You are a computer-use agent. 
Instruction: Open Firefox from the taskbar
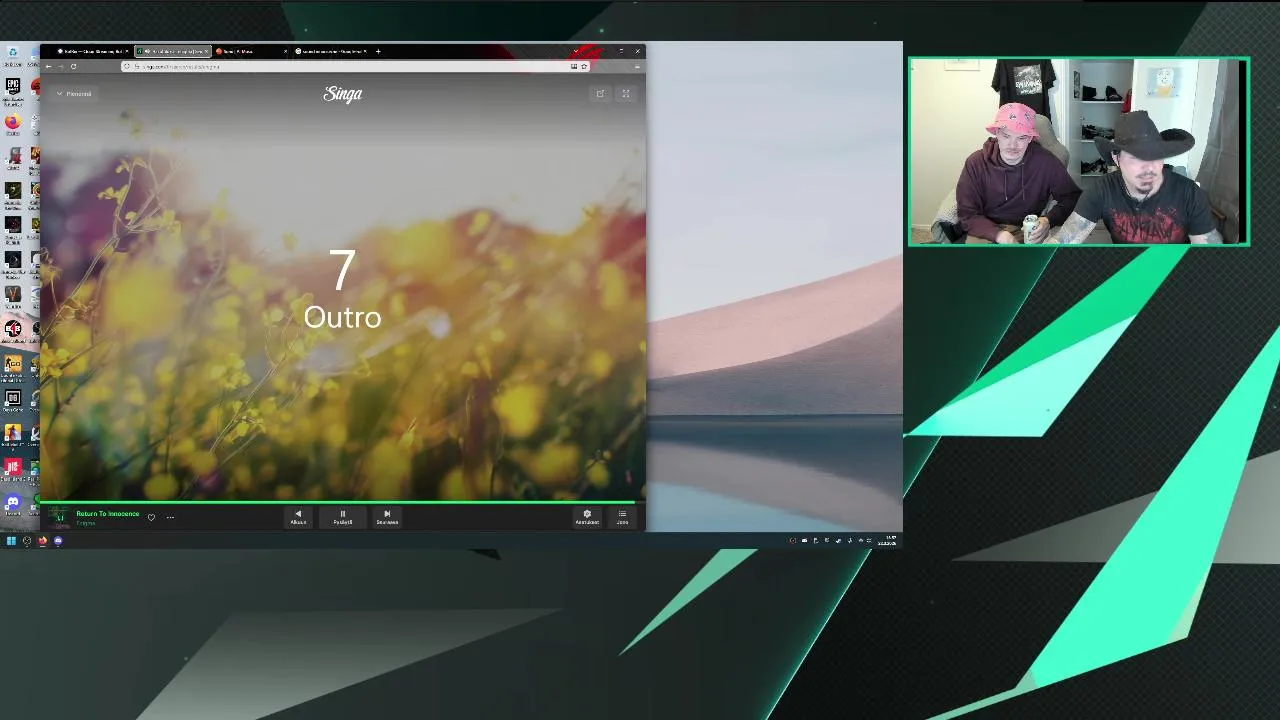pos(42,541)
